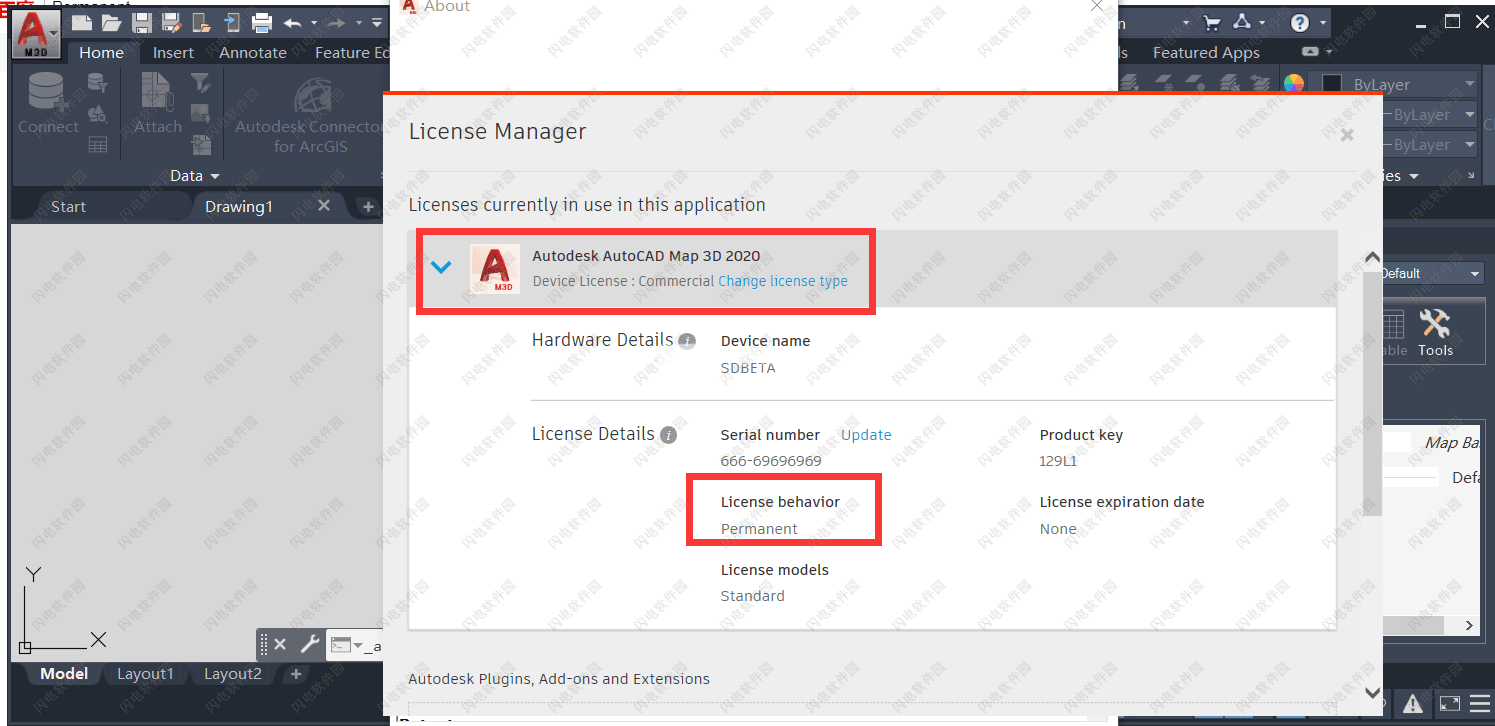1495x726 pixels.
Task: Open the AutoCAD Map 3D application menu
Action: [x=36, y=34]
